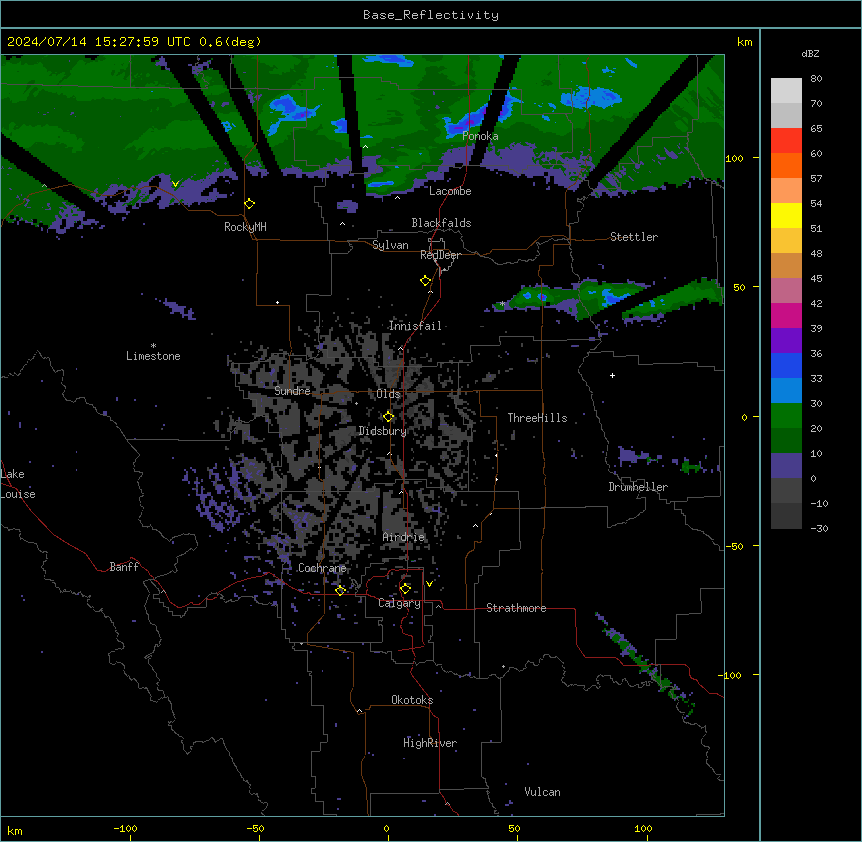Screen dimensions: 862x842
Task: Click the Base_Reflectivity title
Action: click(x=431, y=15)
